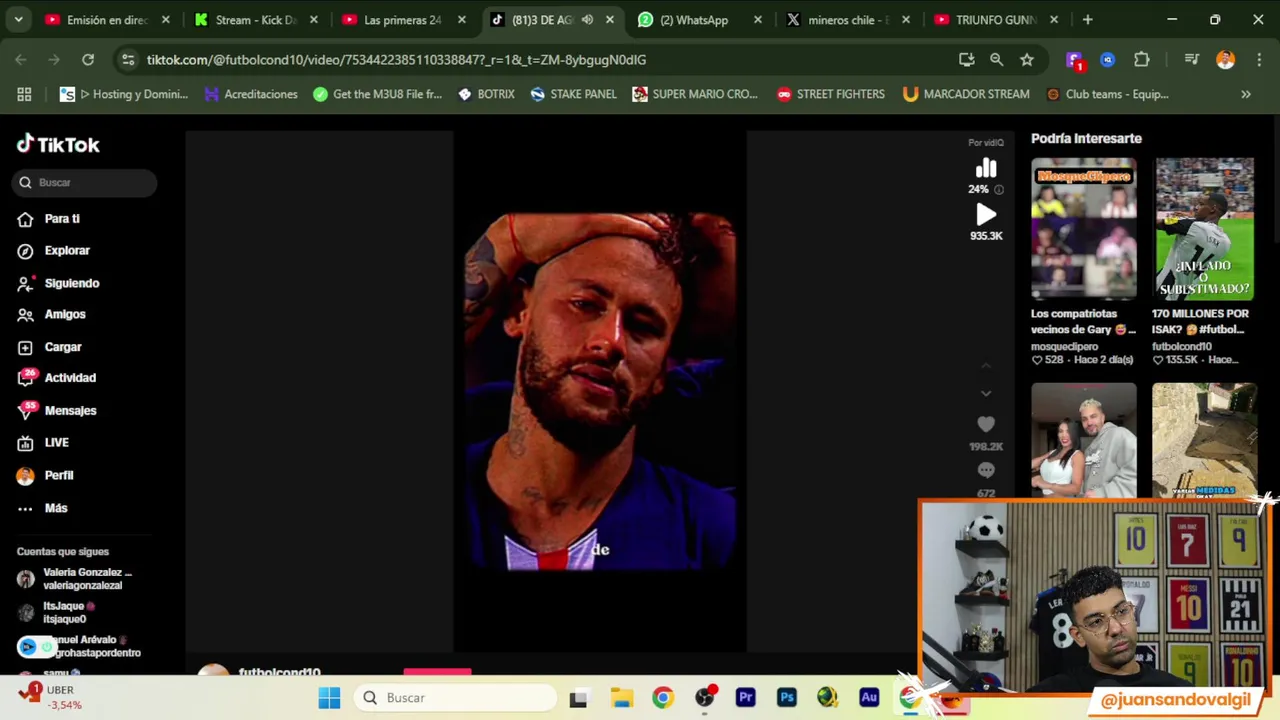View site information icon in address bar
The height and width of the screenshot is (720, 1280).
pos(128,60)
